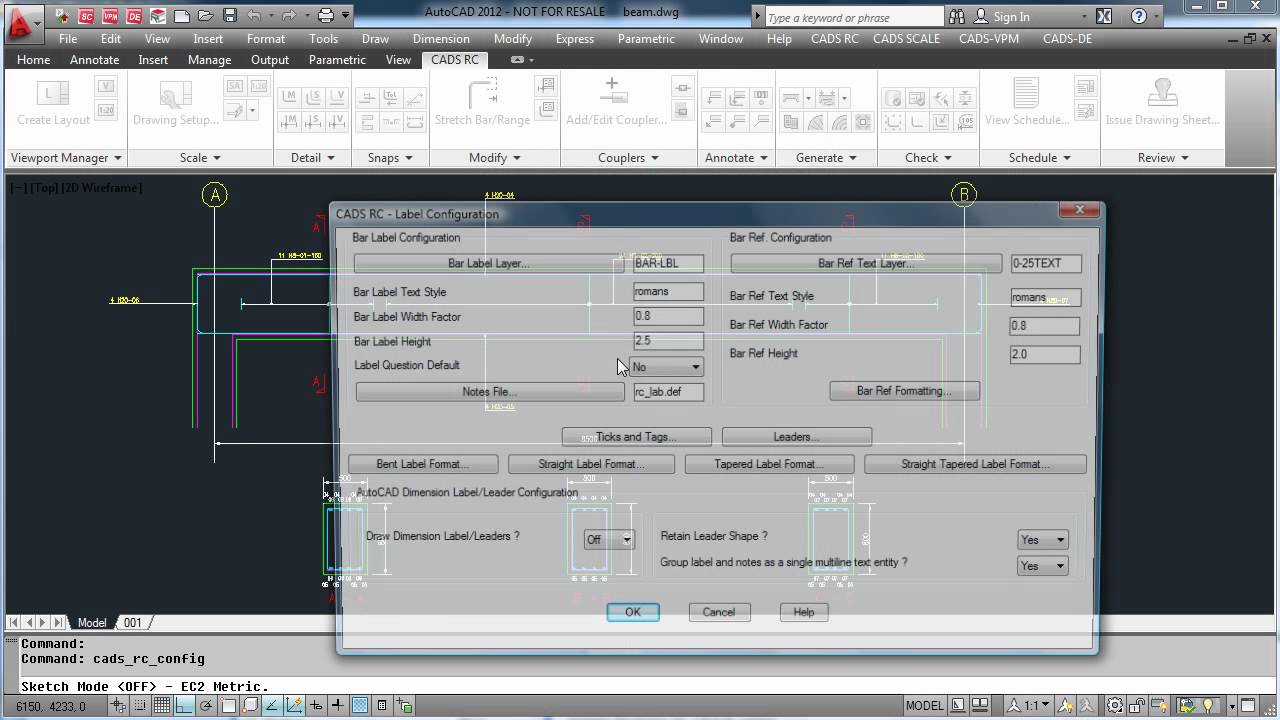Click the Straight Tapered Label Format button

point(975,464)
